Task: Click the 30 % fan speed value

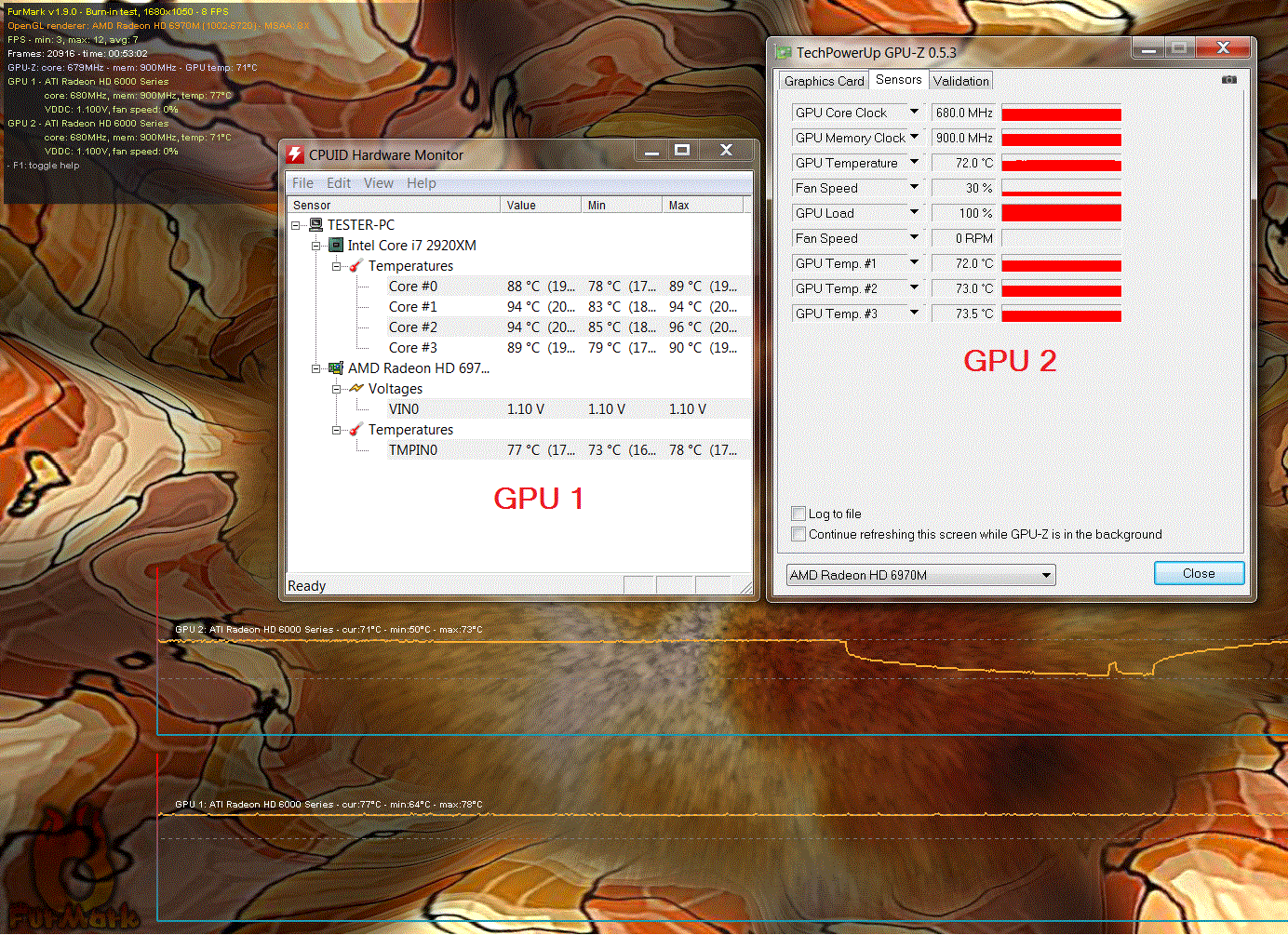Action: coord(964,188)
